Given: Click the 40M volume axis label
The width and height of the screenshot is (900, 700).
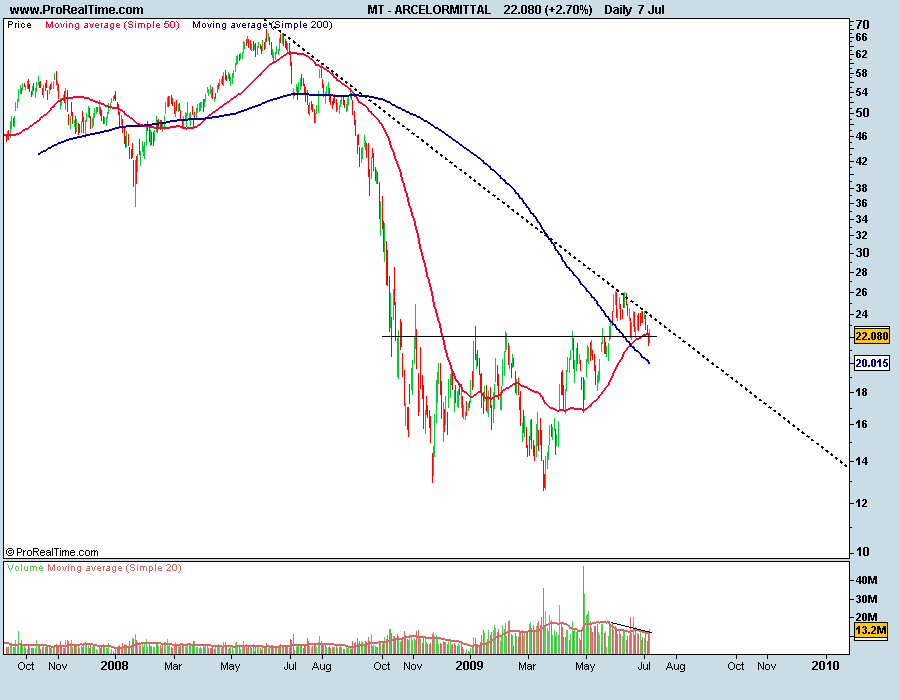Looking at the screenshot, I should 867,580.
